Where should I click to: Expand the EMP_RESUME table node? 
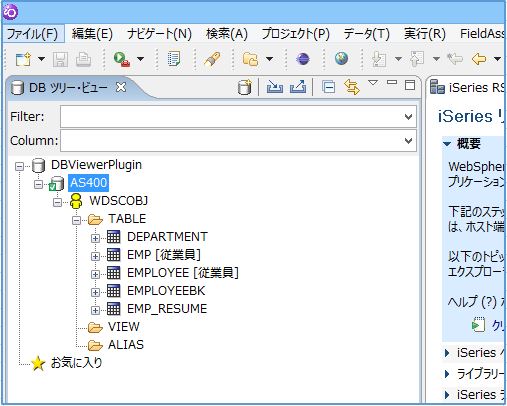95,310
